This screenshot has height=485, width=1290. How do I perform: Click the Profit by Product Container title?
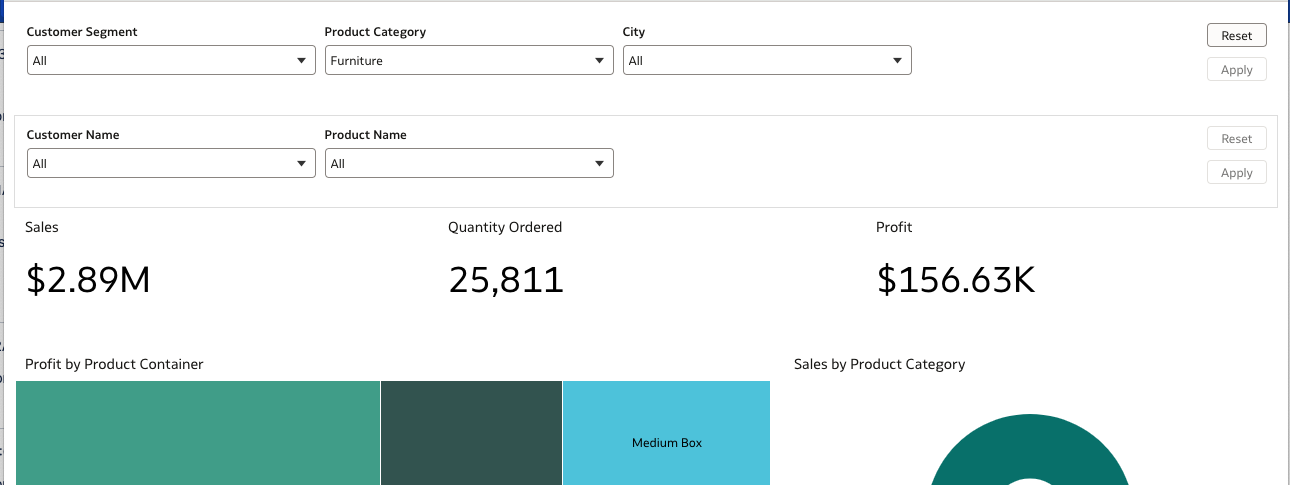[x=114, y=364]
